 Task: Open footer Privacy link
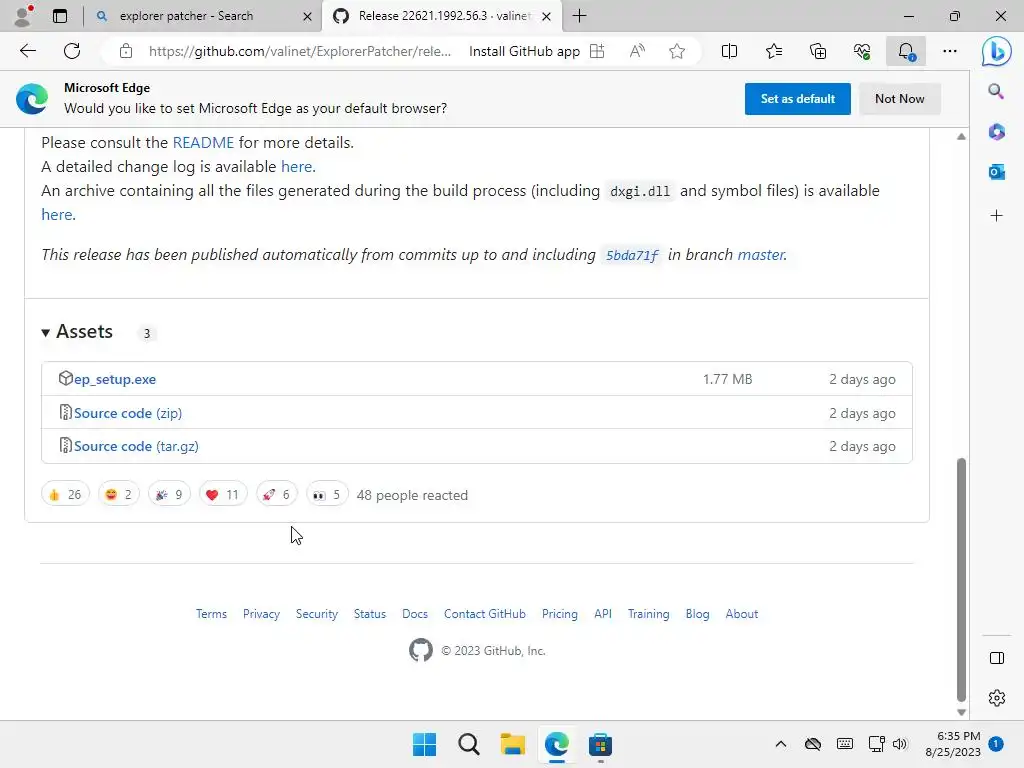[261, 614]
